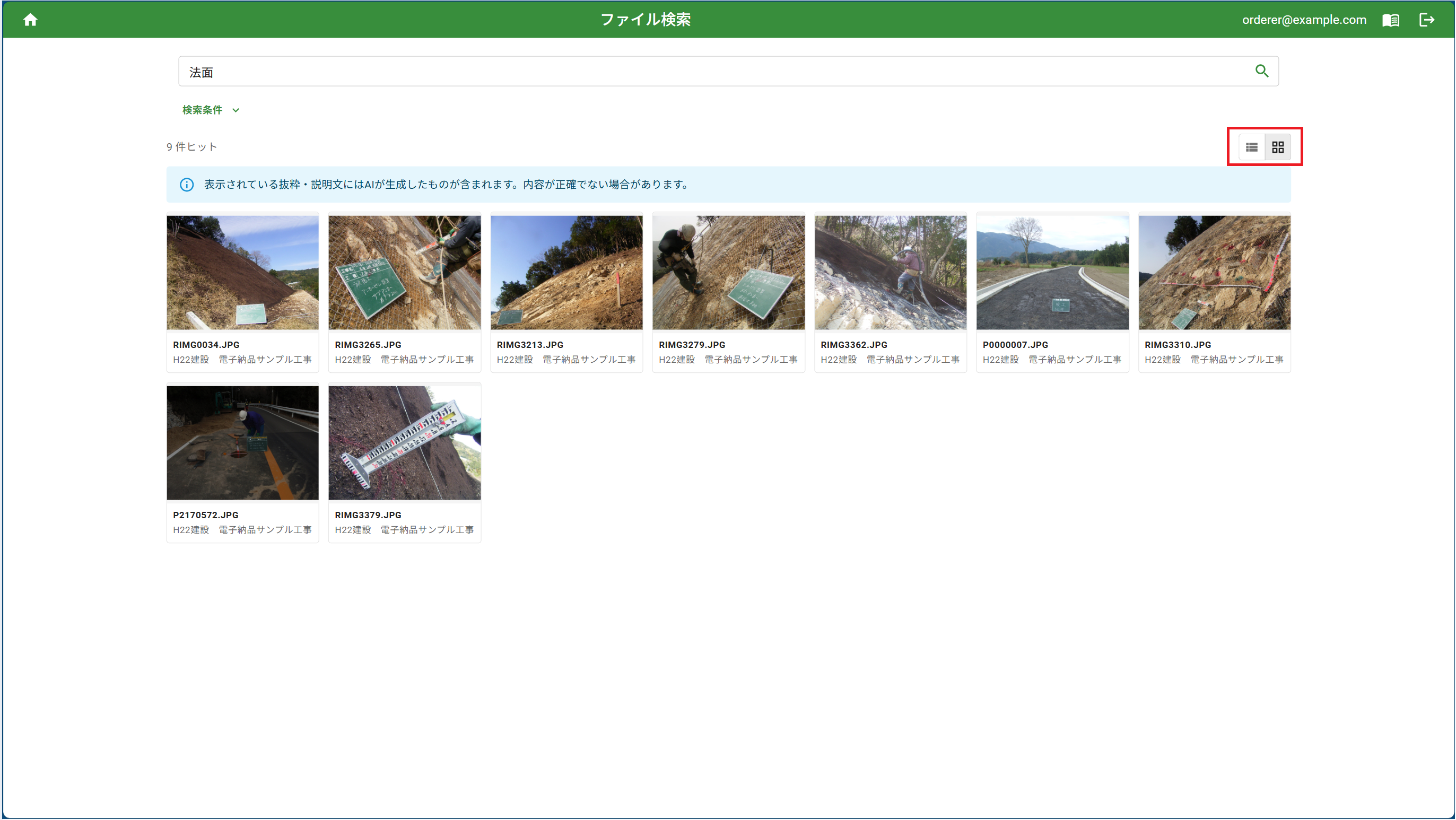Select the file name RIMG0034.JPG
Viewport: 1456px width, 820px height.
[x=206, y=345]
